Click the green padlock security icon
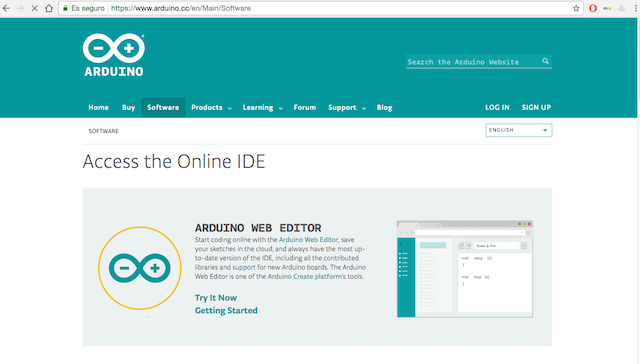 (x=65, y=8)
